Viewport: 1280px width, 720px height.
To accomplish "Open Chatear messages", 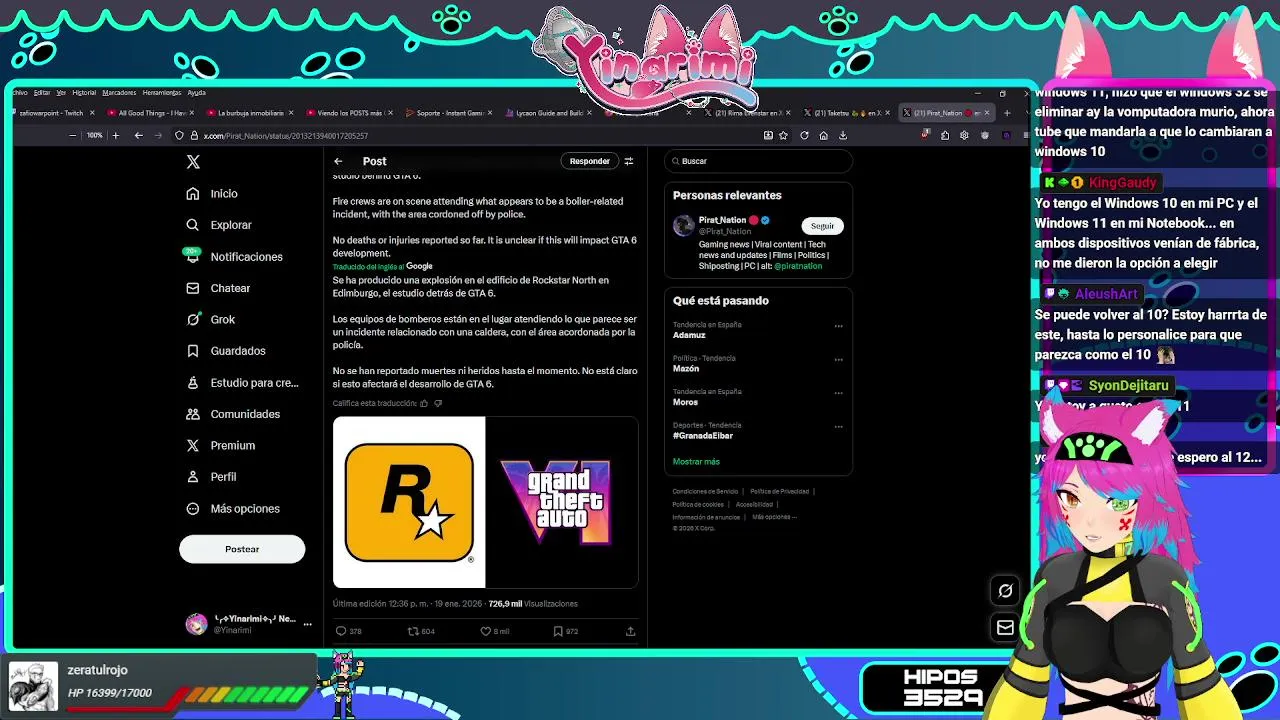I will pyautogui.click(x=218, y=288).
